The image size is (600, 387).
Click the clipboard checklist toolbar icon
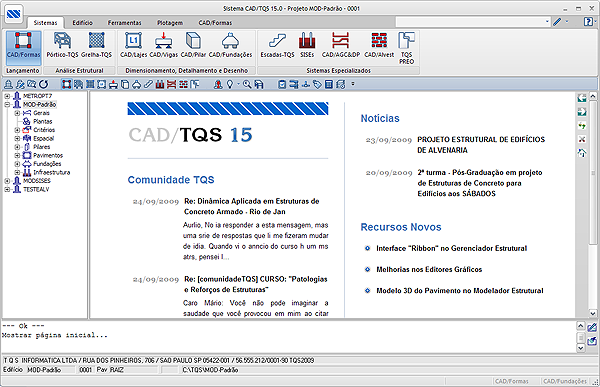tap(282, 84)
